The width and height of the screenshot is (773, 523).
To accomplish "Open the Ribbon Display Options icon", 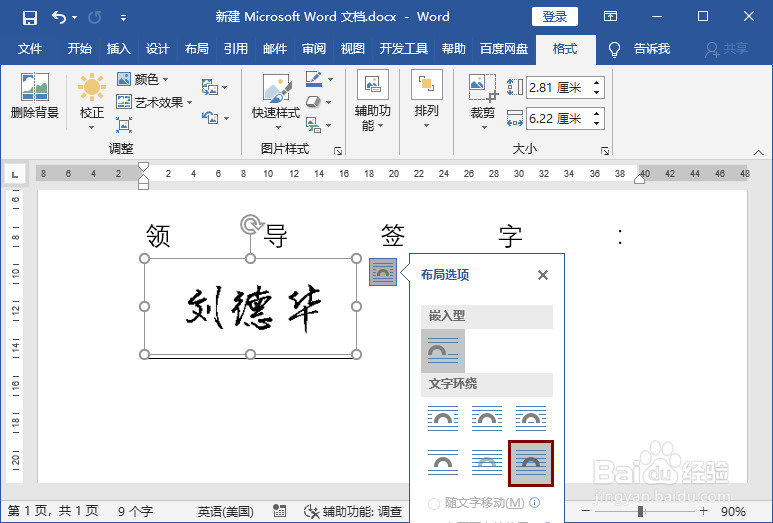I will tap(610, 16).
